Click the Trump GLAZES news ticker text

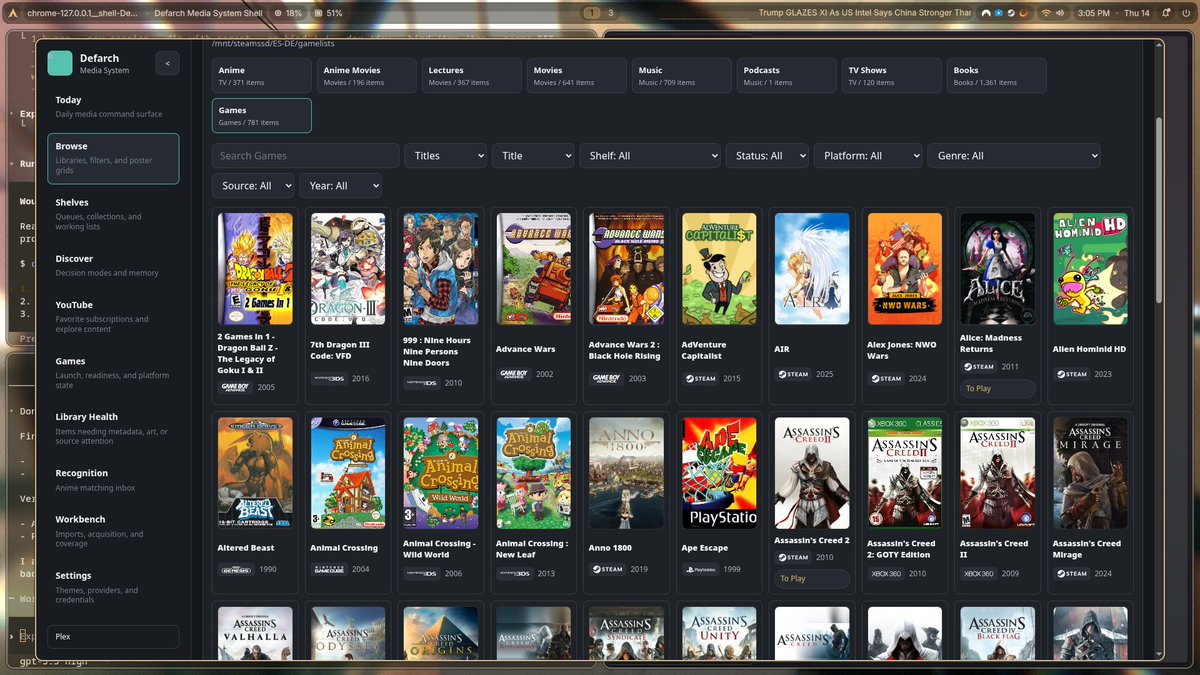click(865, 13)
